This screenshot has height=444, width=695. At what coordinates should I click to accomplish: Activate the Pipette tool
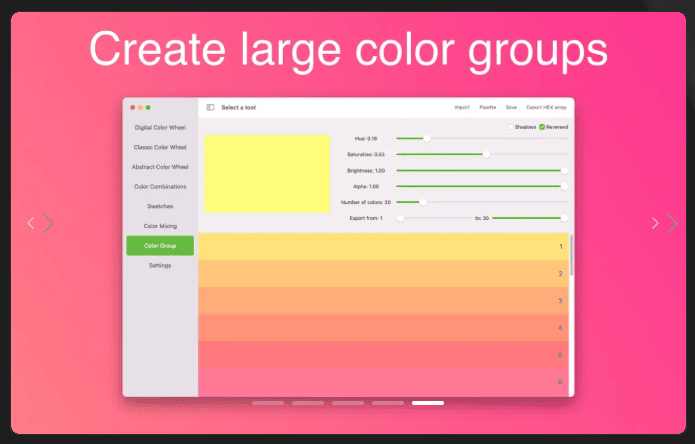point(488,107)
